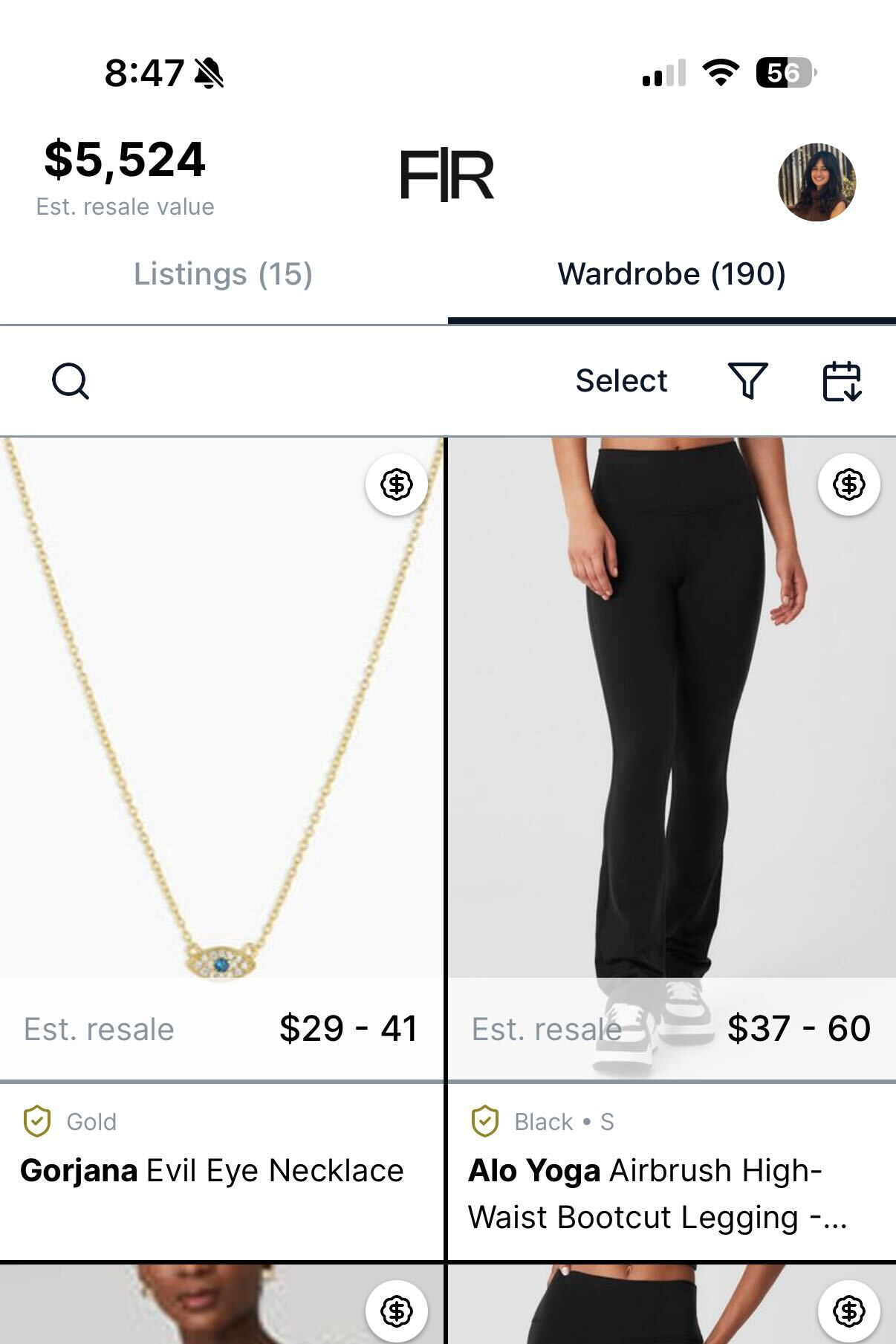Tap verified shield icon beside Gold

click(x=37, y=1121)
